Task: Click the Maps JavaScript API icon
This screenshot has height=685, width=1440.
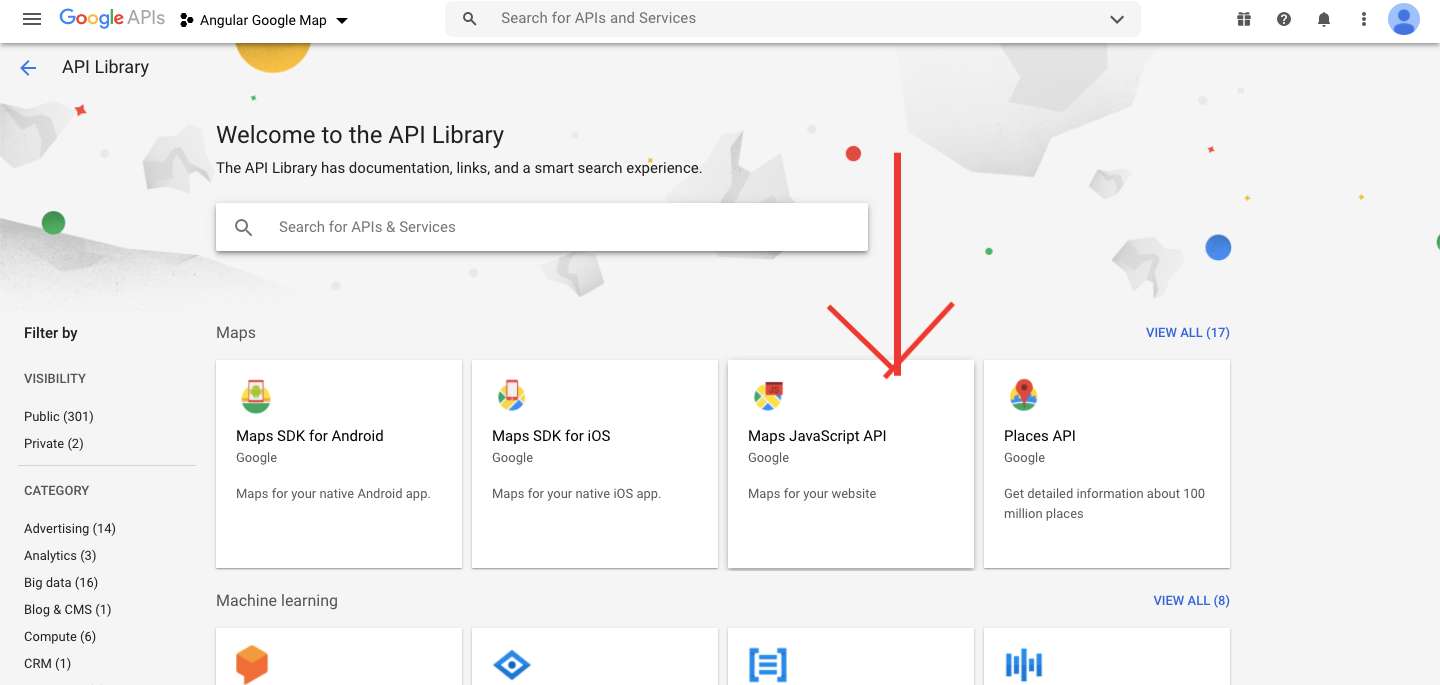Action: pyautogui.click(x=768, y=396)
